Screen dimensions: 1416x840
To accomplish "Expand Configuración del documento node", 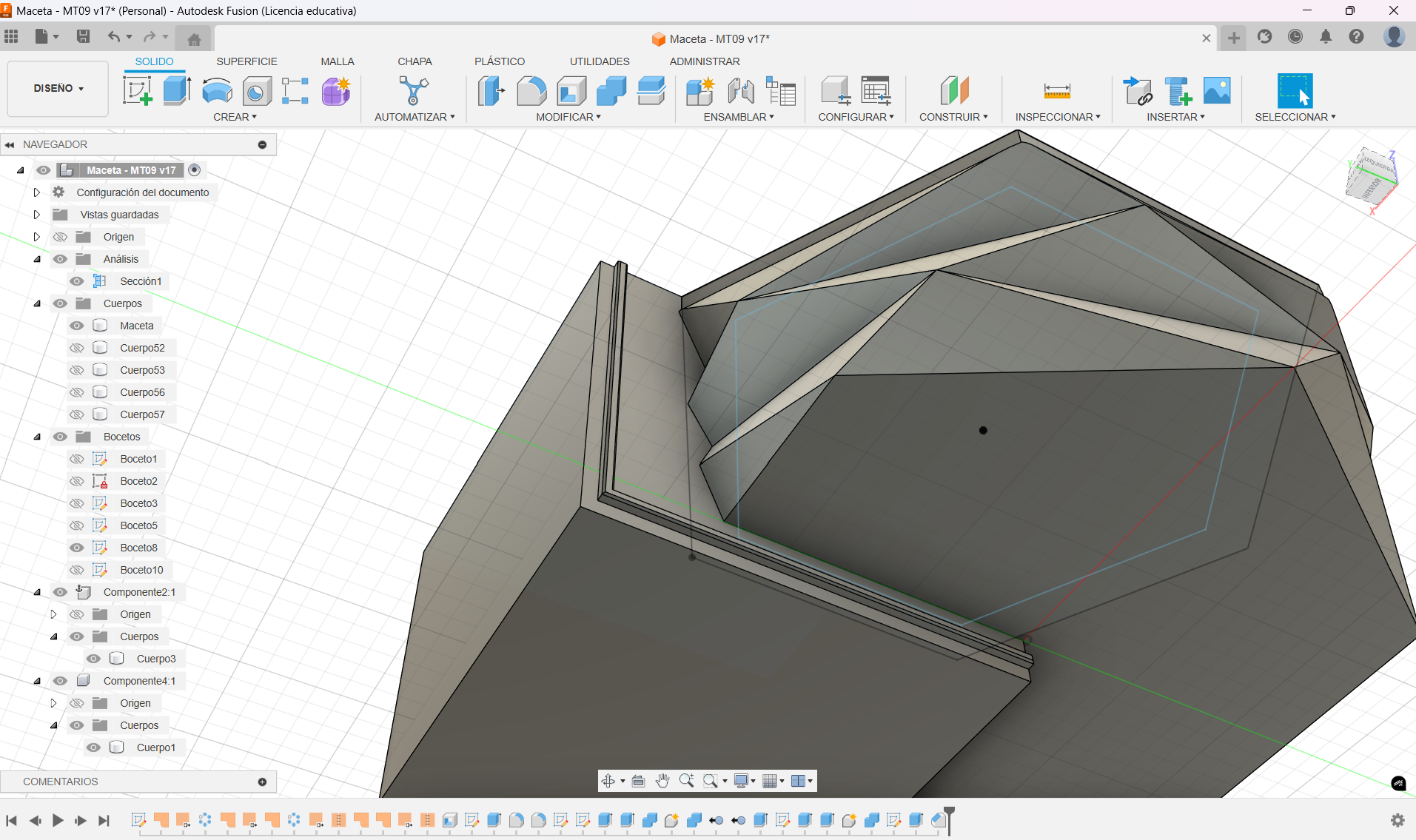I will point(36,192).
